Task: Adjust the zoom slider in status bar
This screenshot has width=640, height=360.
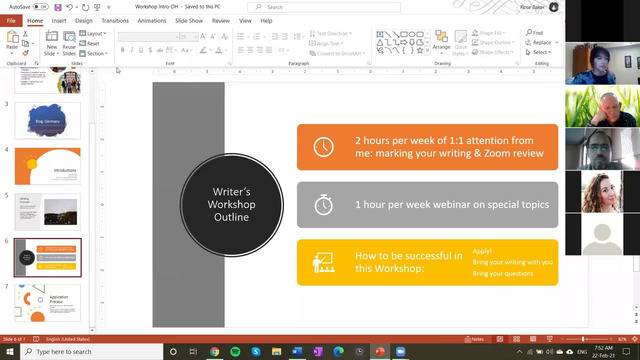Action: click(x=583, y=339)
